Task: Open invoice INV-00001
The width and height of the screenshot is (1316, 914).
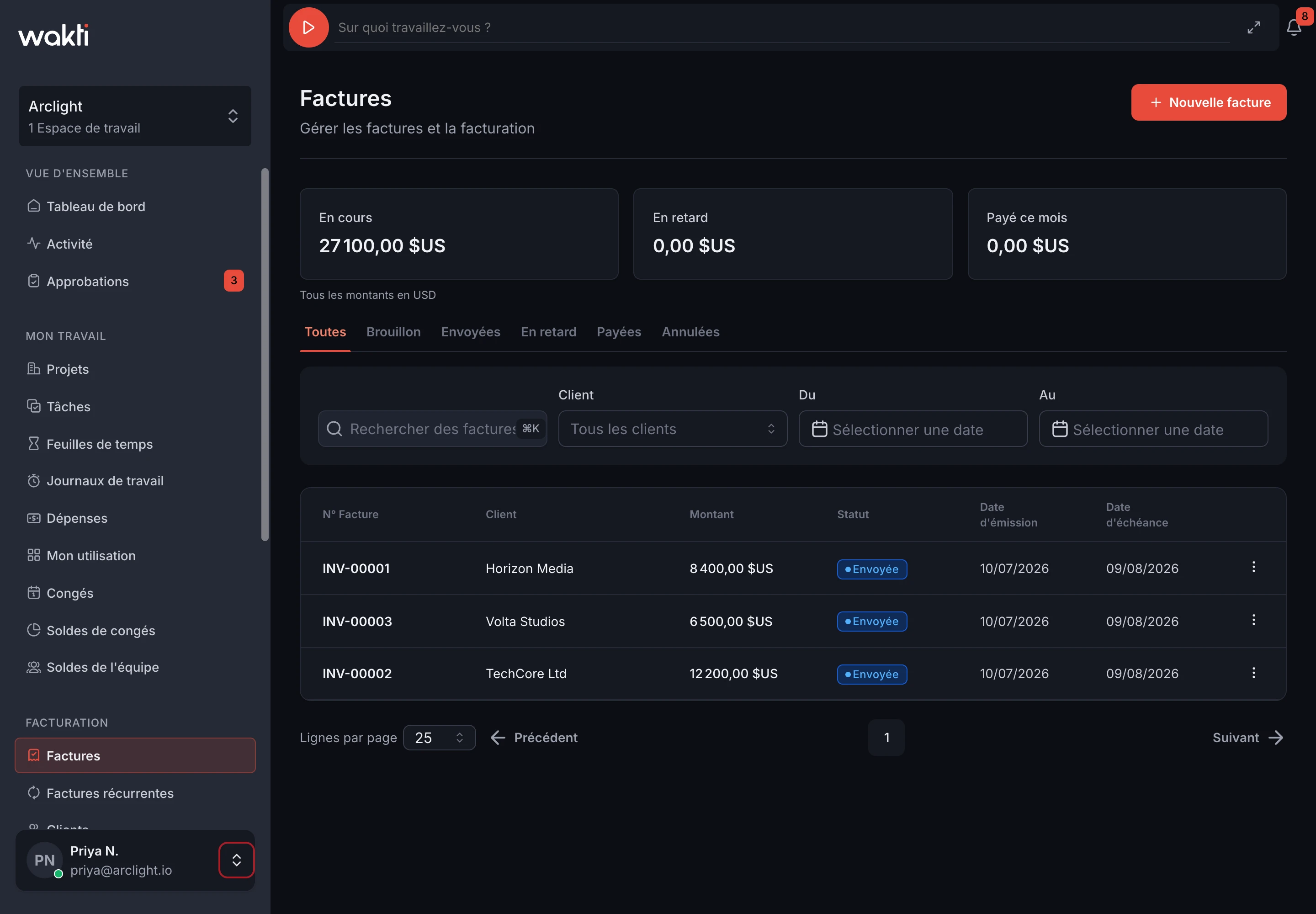Action: click(x=356, y=569)
